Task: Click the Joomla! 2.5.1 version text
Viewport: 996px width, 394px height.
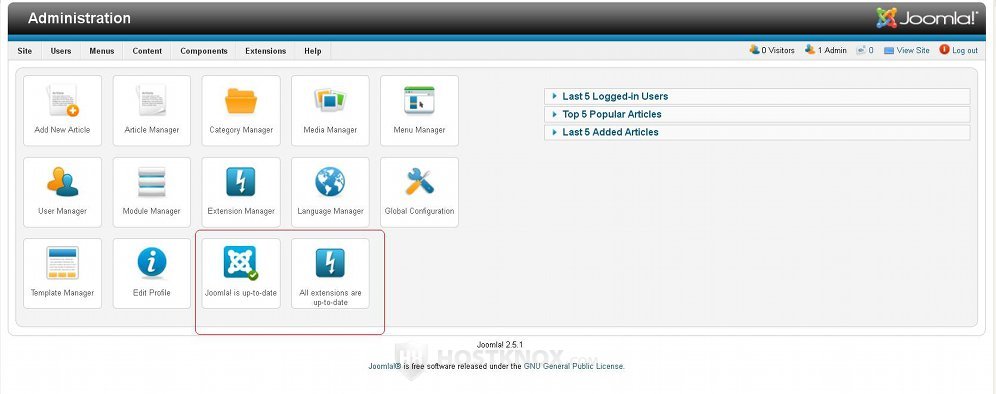Action: 500,345
